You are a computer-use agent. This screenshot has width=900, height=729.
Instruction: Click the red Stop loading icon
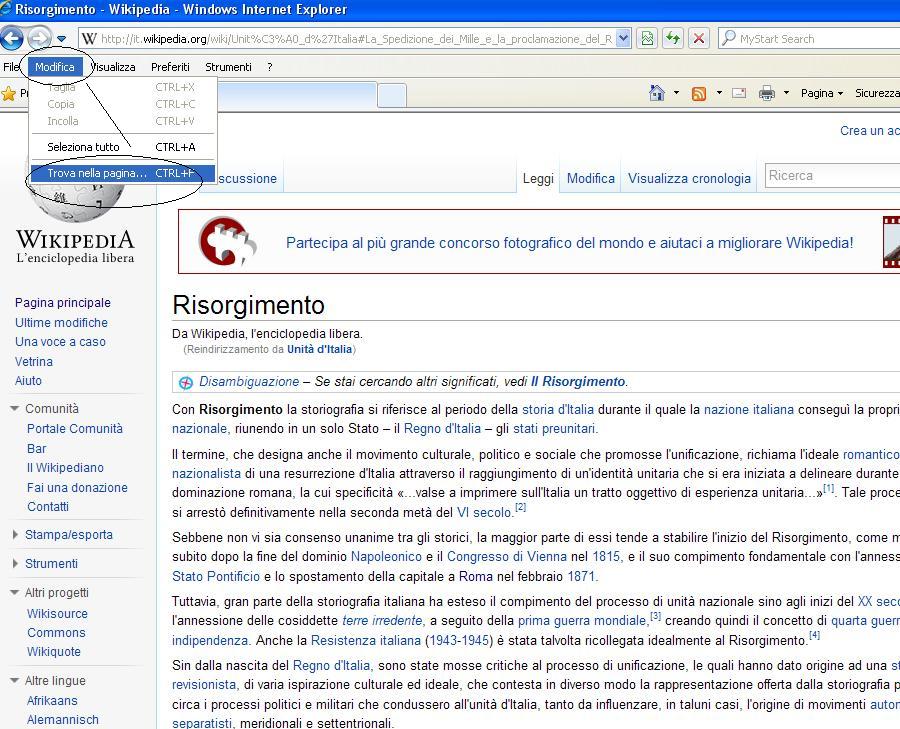tap(699, 38)
